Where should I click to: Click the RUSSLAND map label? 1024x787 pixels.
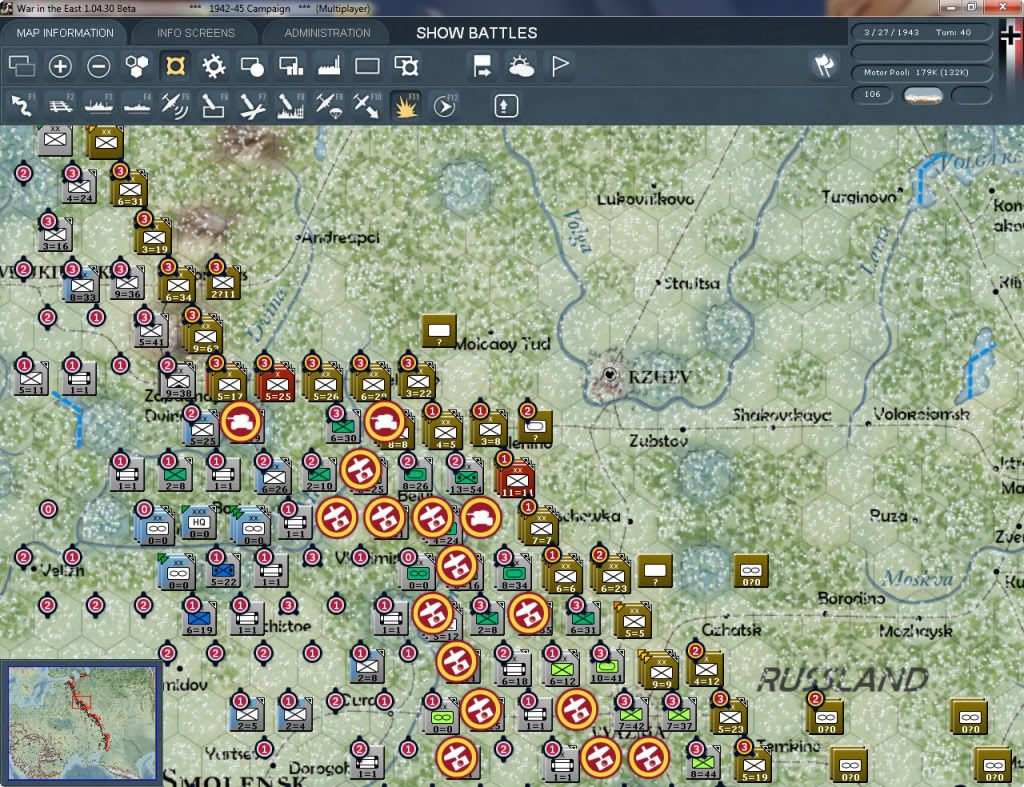(x=842, y=680)
